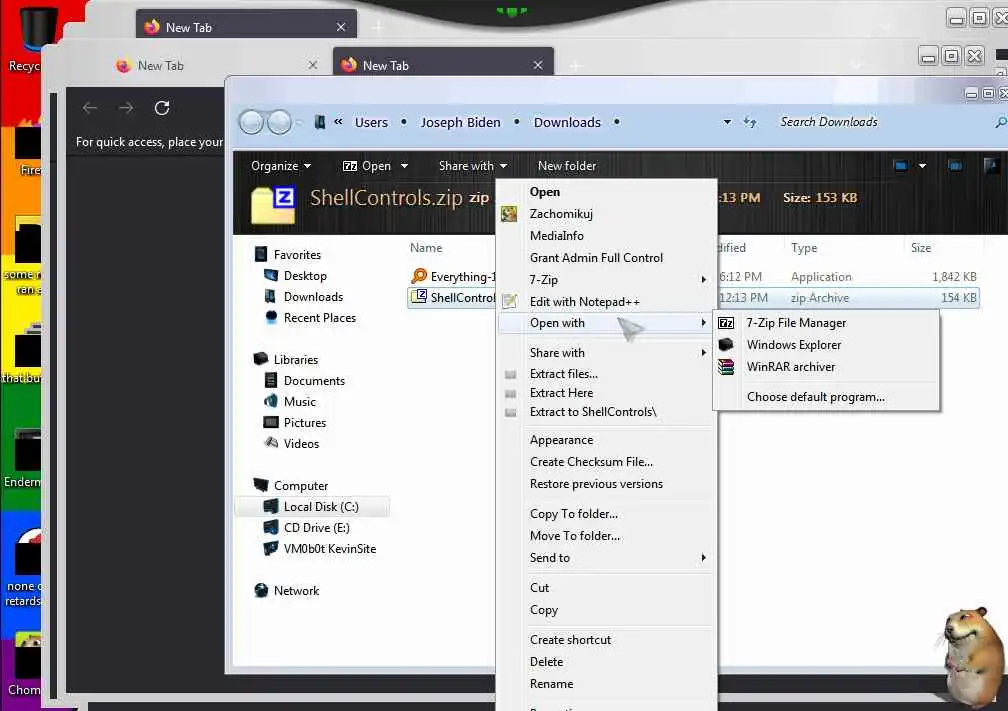1008x711 pixels.
Task: Choose Move To folder... entry
Action: (x=575, y=536)
